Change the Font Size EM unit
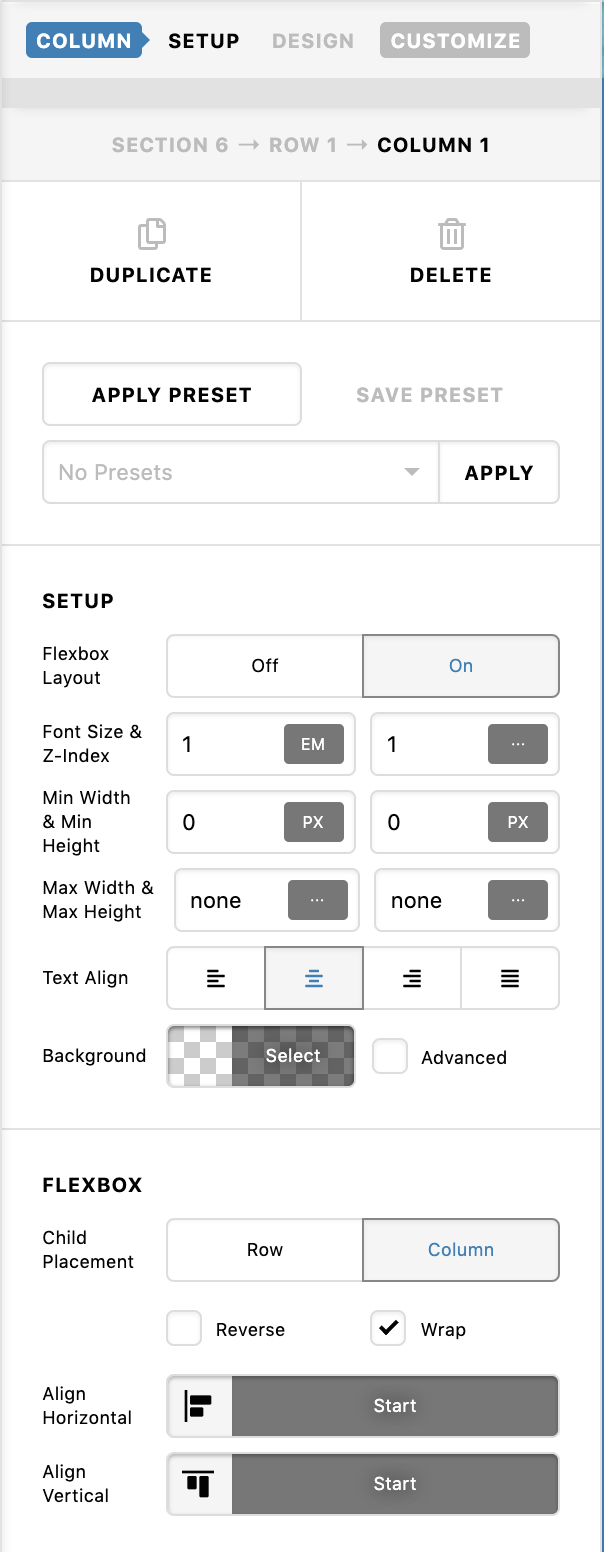The image size is (604, 1552). tap(313, 744)
